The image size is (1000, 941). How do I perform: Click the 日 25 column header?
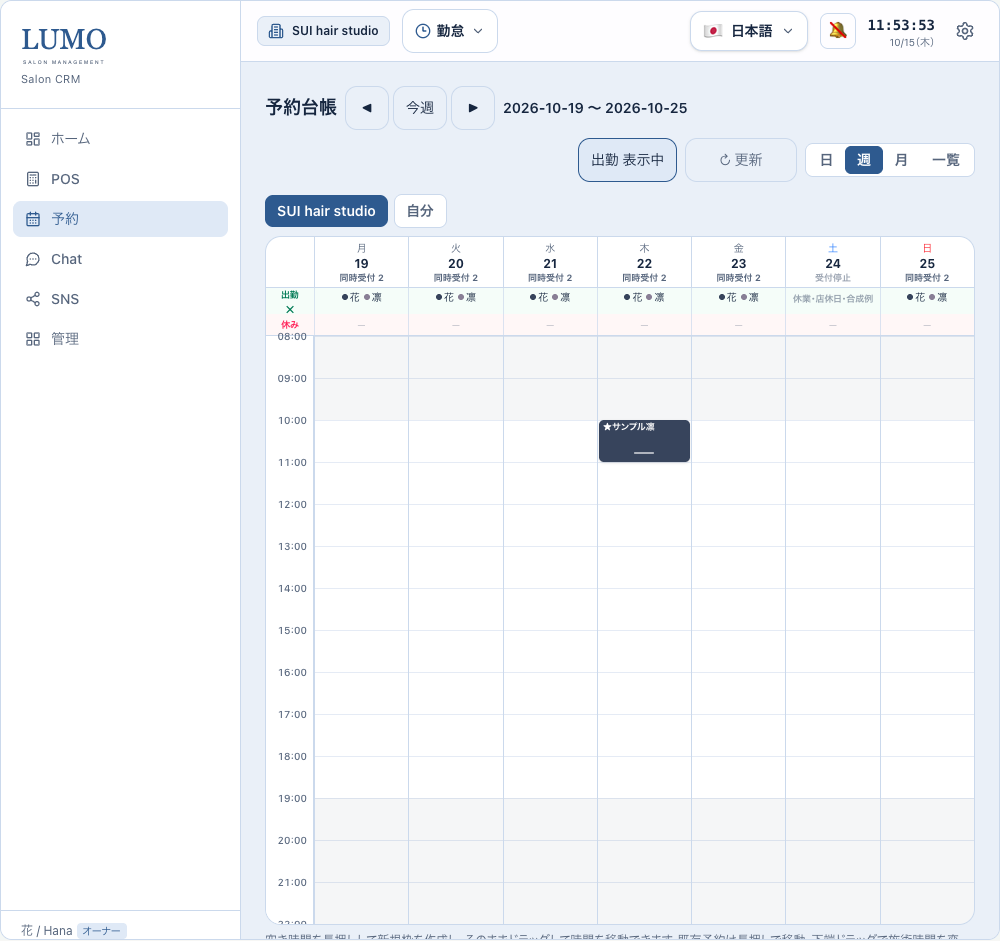pyautogui.click(x=927, y=262)
